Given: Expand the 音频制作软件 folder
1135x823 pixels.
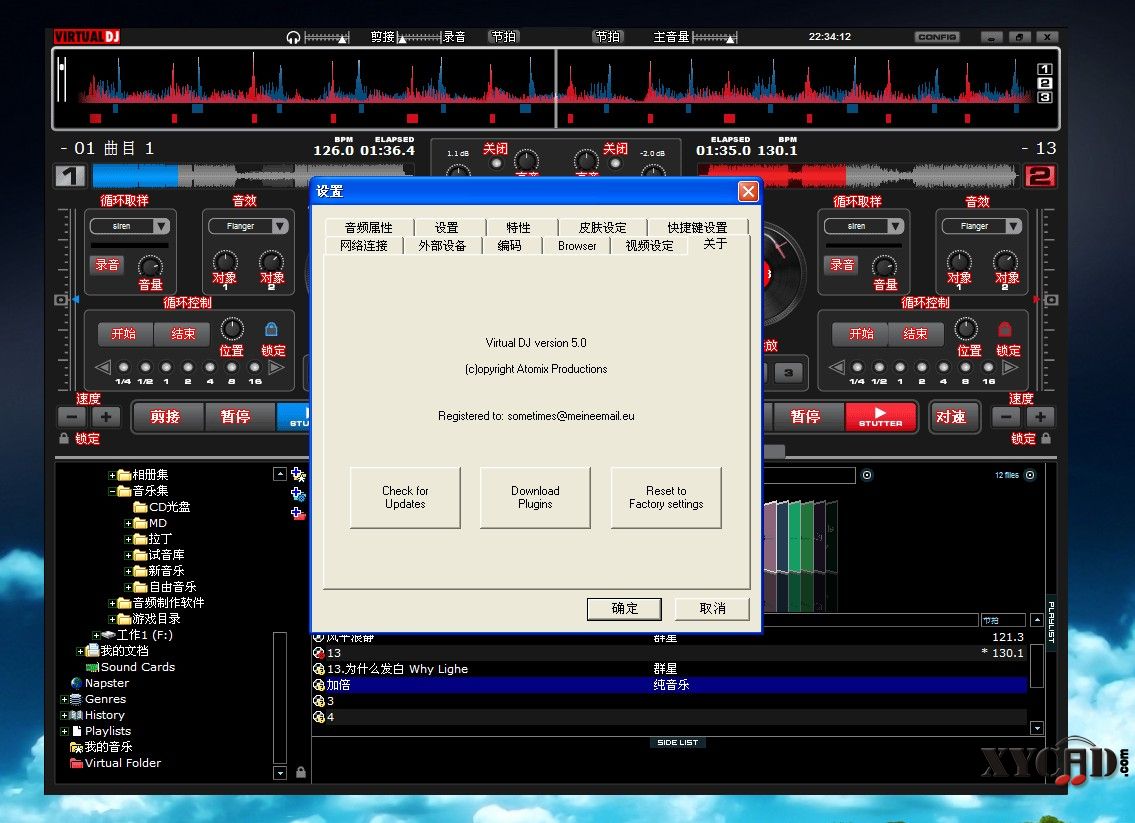Looking at the screenshot, I should (112, 603).
